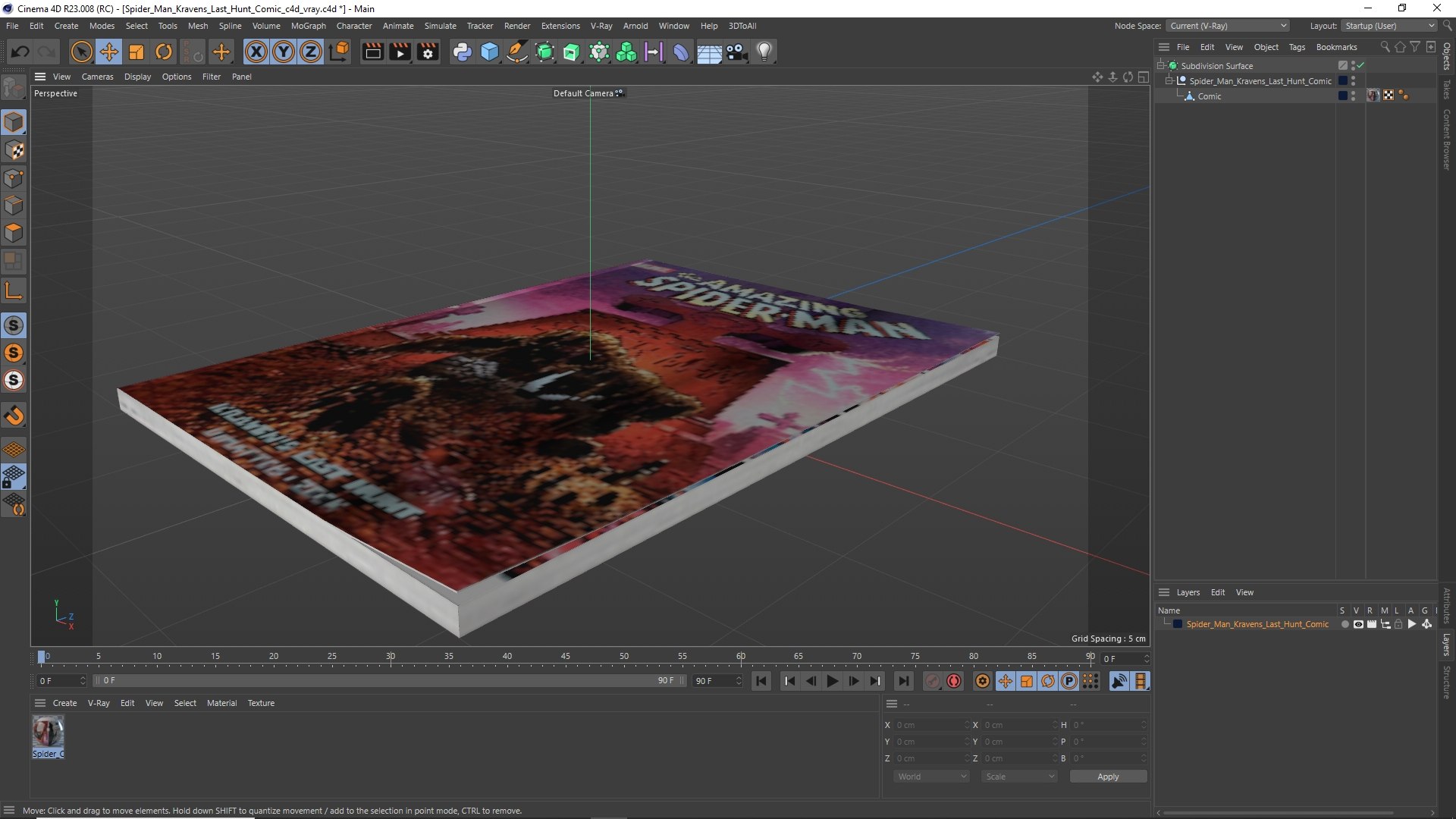Open the Simulate menu
1456x819 pixels.
440,26
